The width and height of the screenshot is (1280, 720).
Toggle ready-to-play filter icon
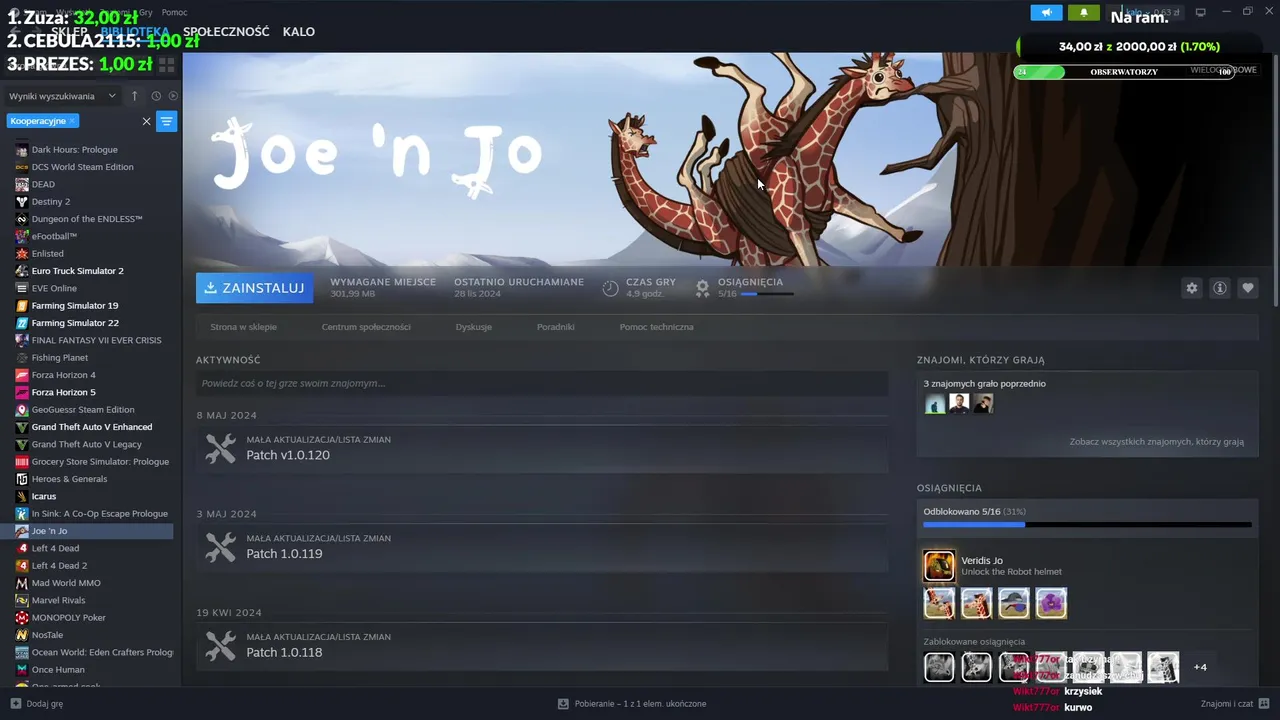pos(173,96)
